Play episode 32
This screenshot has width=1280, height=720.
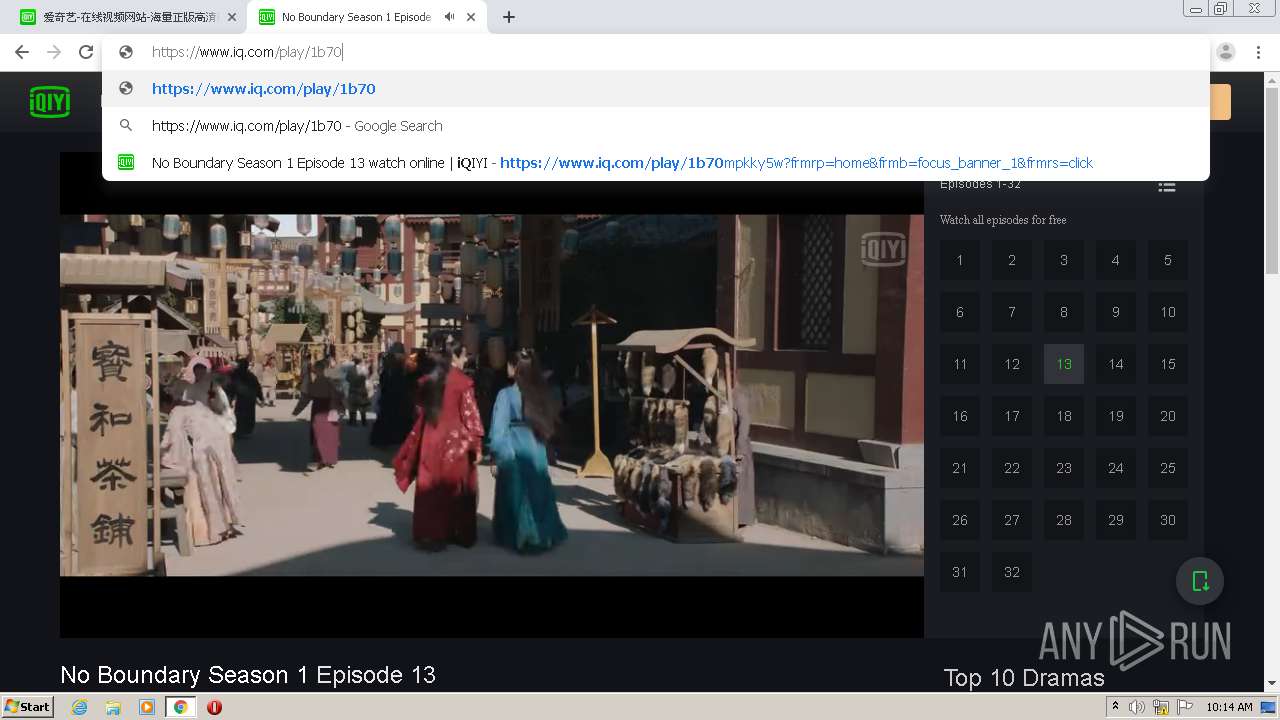1012,572
